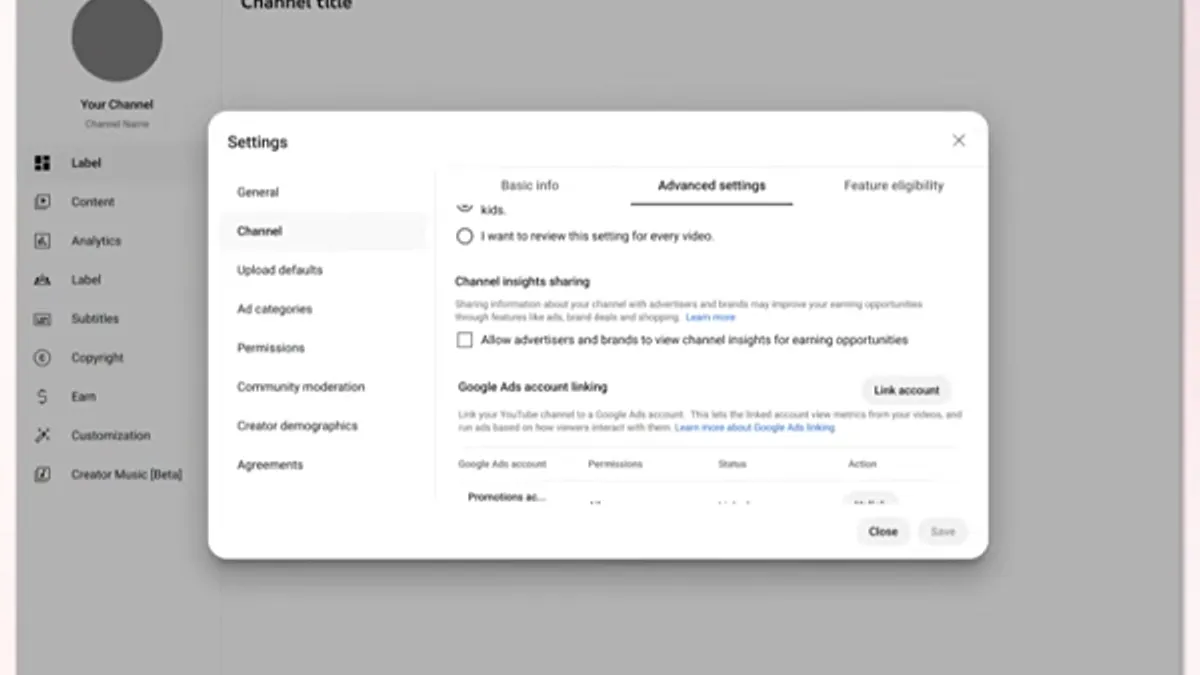Click the Subtitles icon in sidebar
This screenshot has height=675, width=1200.
coord(42,319)
